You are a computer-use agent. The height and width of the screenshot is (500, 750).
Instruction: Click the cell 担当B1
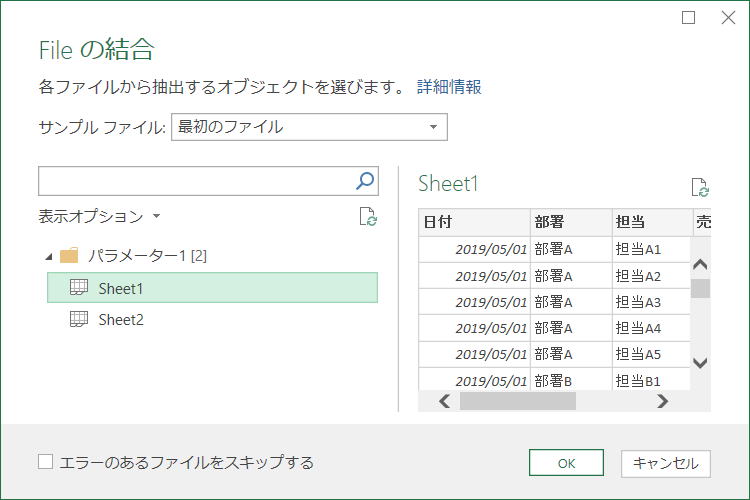coord(651,381)
